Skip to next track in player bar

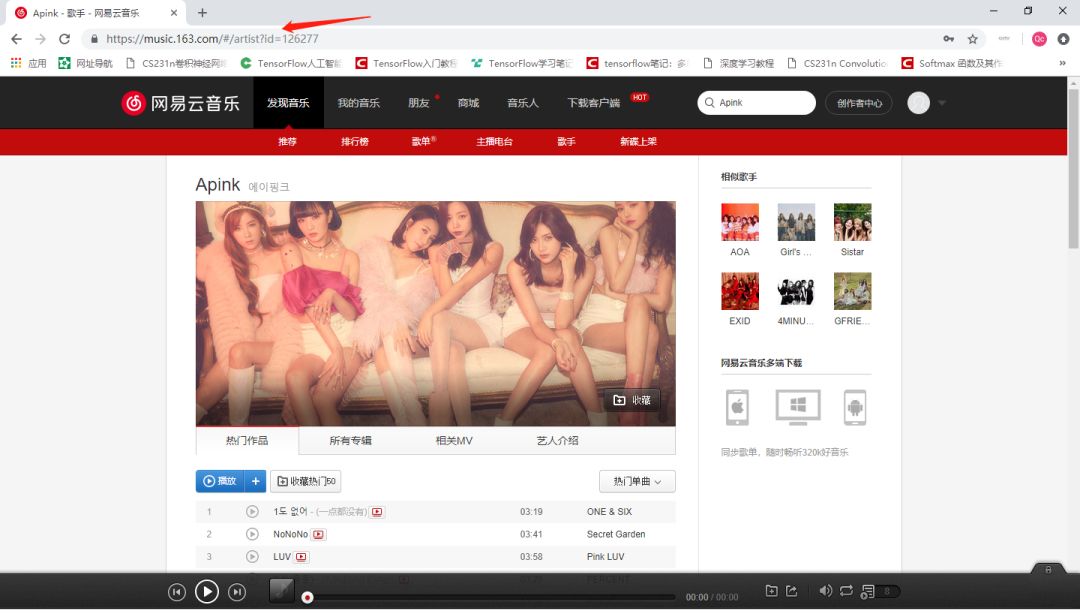(x=237, y=592)
